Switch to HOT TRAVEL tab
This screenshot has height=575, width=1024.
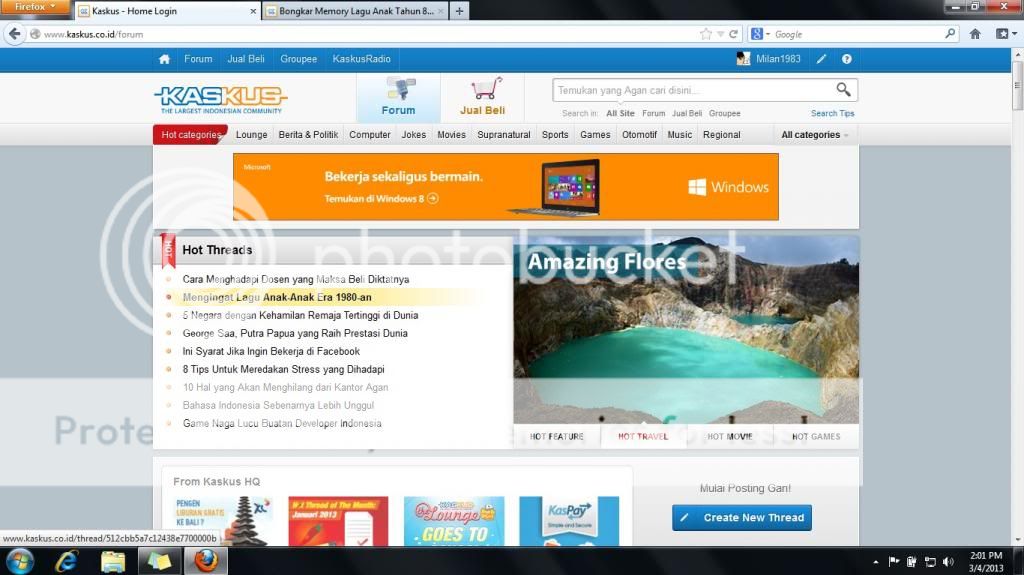coord(643,436)
